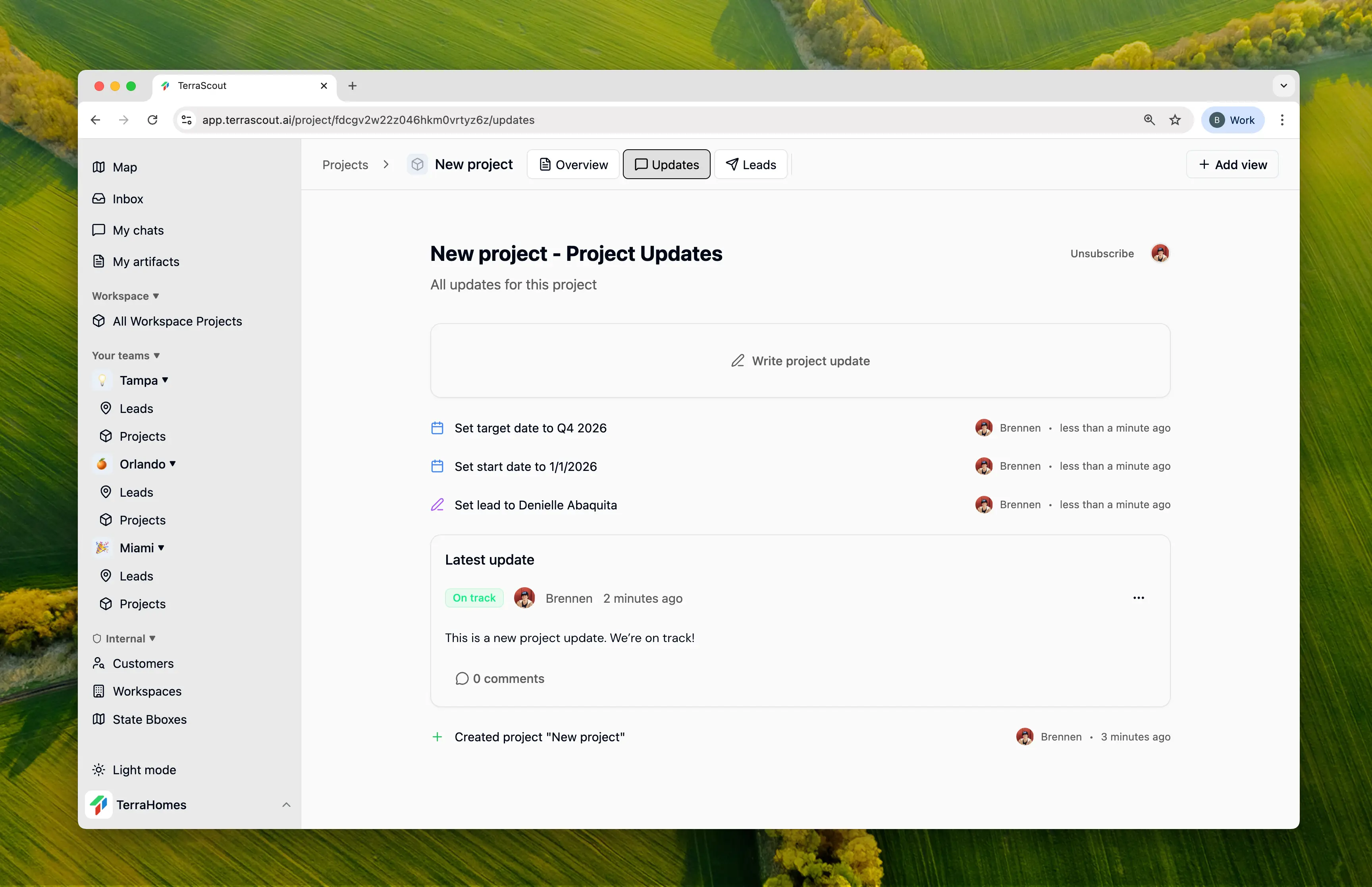Click the Add view button

click(1231, 165)
